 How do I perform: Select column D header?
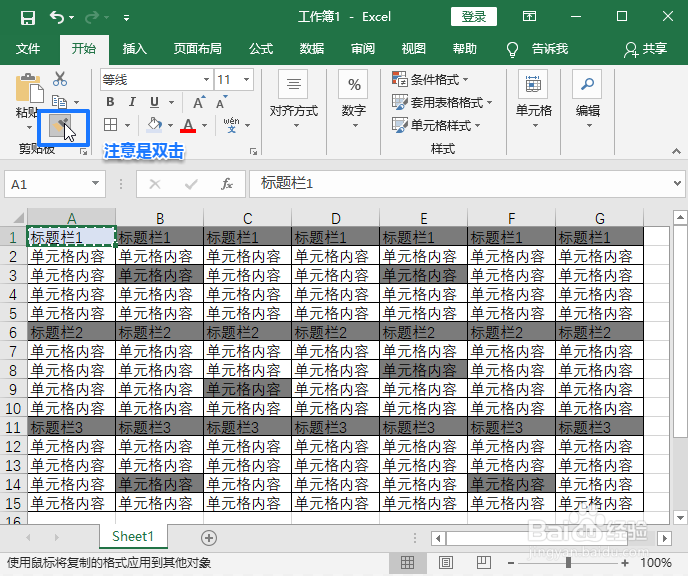(336, 218)
